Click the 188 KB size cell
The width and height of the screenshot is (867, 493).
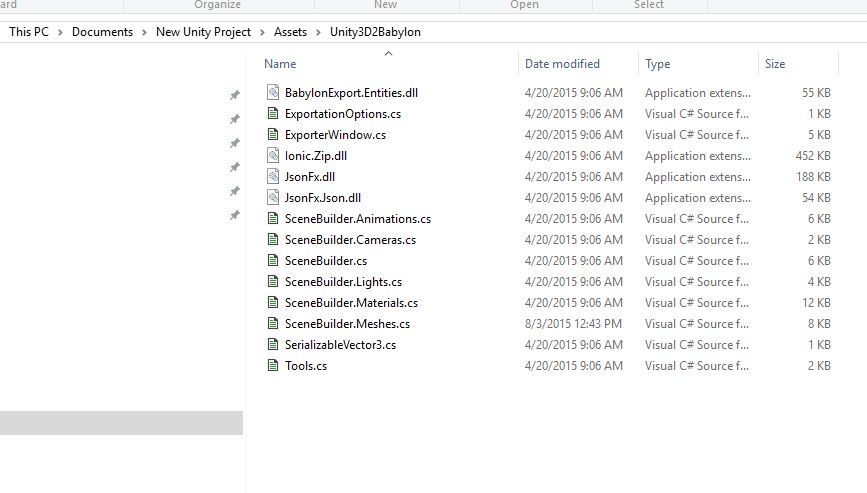pos(813,177)
